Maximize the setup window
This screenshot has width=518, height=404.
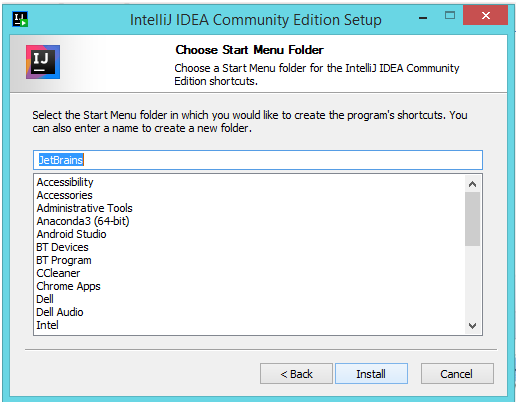(450, 15)
